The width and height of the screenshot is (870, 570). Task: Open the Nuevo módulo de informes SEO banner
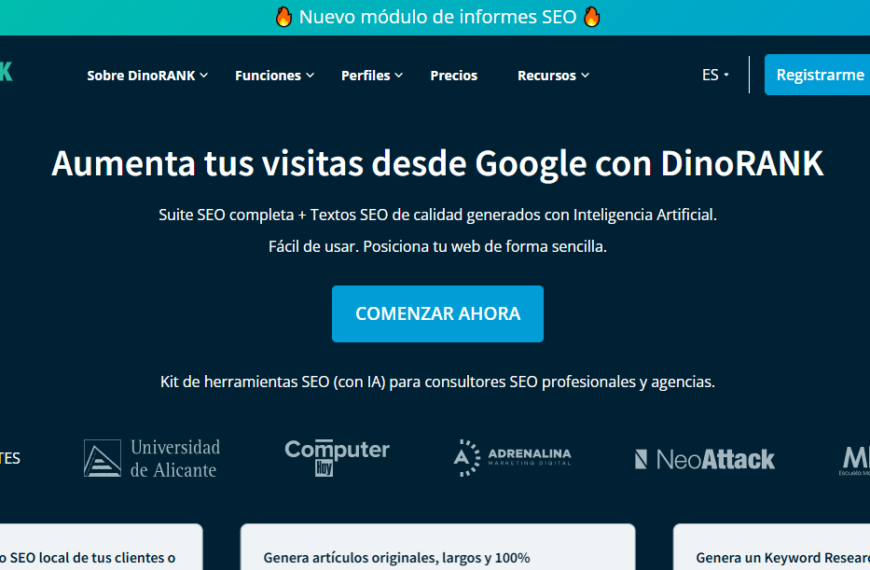pos(438,17)
